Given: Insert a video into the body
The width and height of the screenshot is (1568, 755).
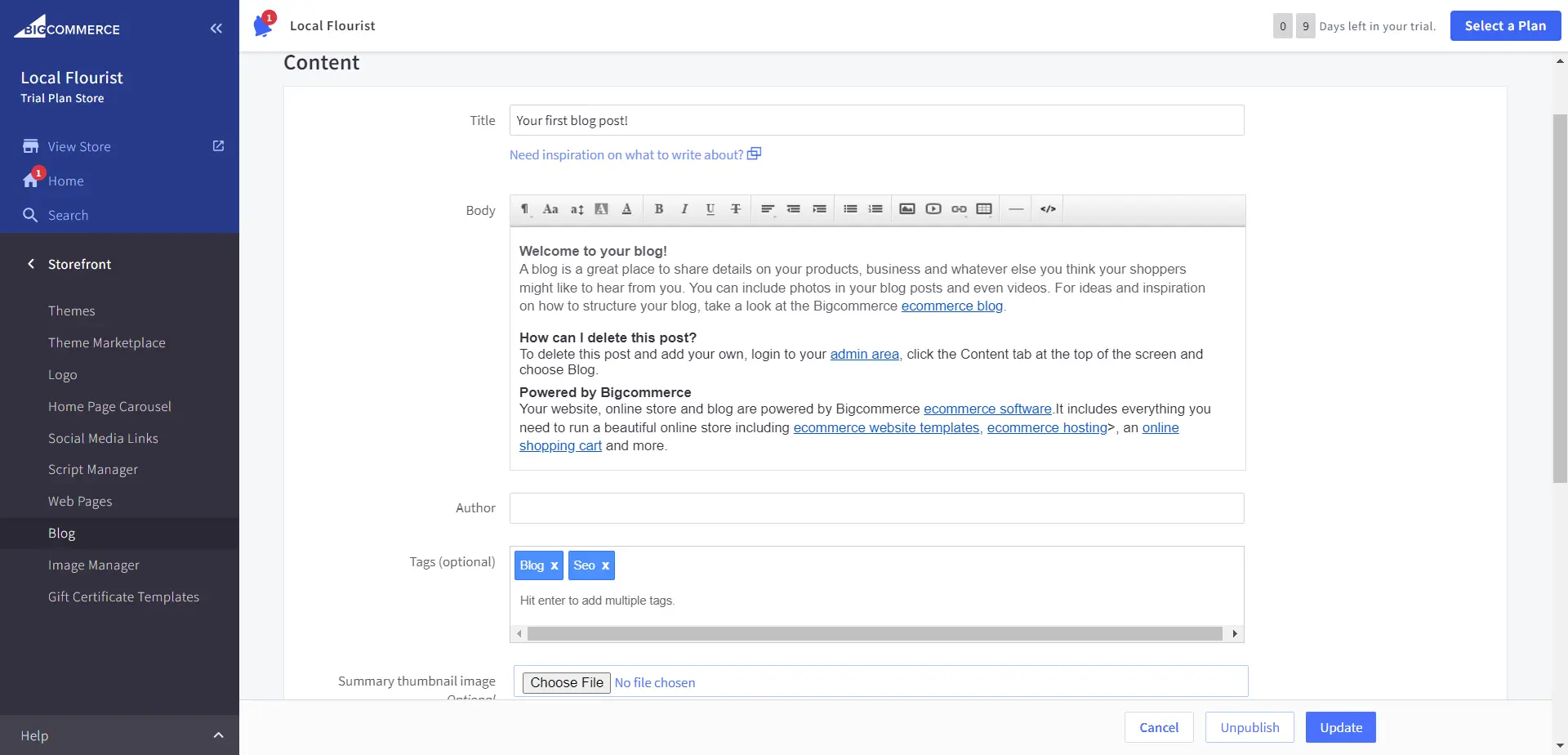Looking at the screenshot, I should [933, 209].
